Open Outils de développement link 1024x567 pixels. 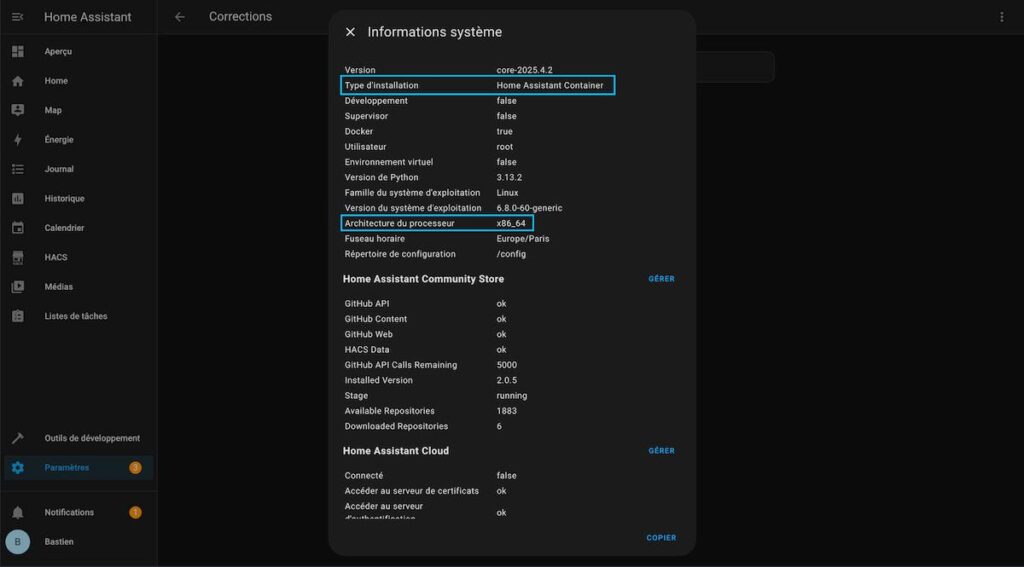pos(92,438)
